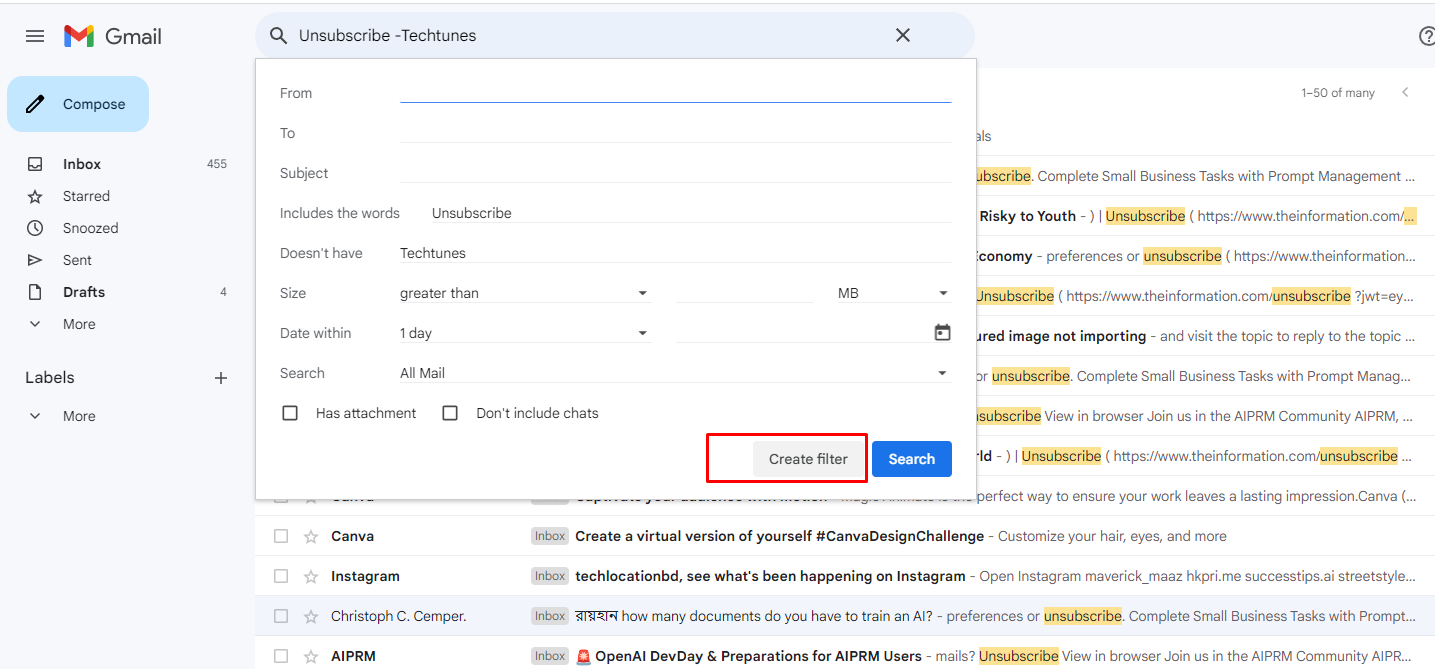Expand More under Labels section
Image resolution: width=1435 pixels, height=669 pixels.
[x=79, y=416]
